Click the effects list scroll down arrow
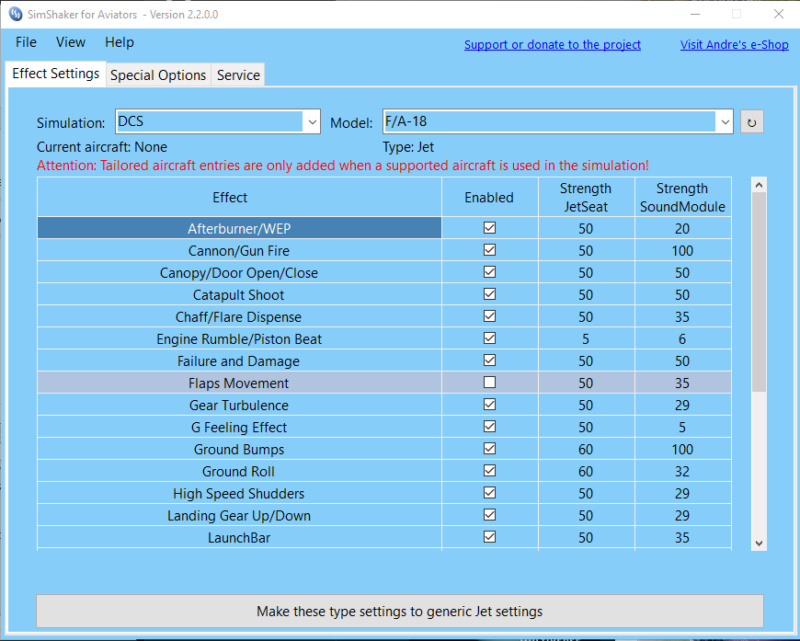Viewport: 800px width, 641px height. (x=759, y=544)
